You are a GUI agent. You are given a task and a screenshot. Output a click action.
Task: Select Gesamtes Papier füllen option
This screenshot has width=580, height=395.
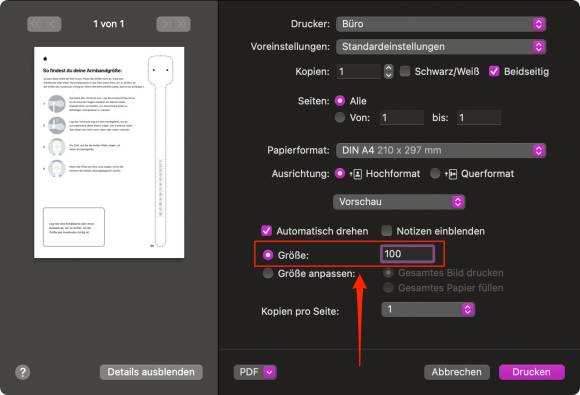(388, 287)
